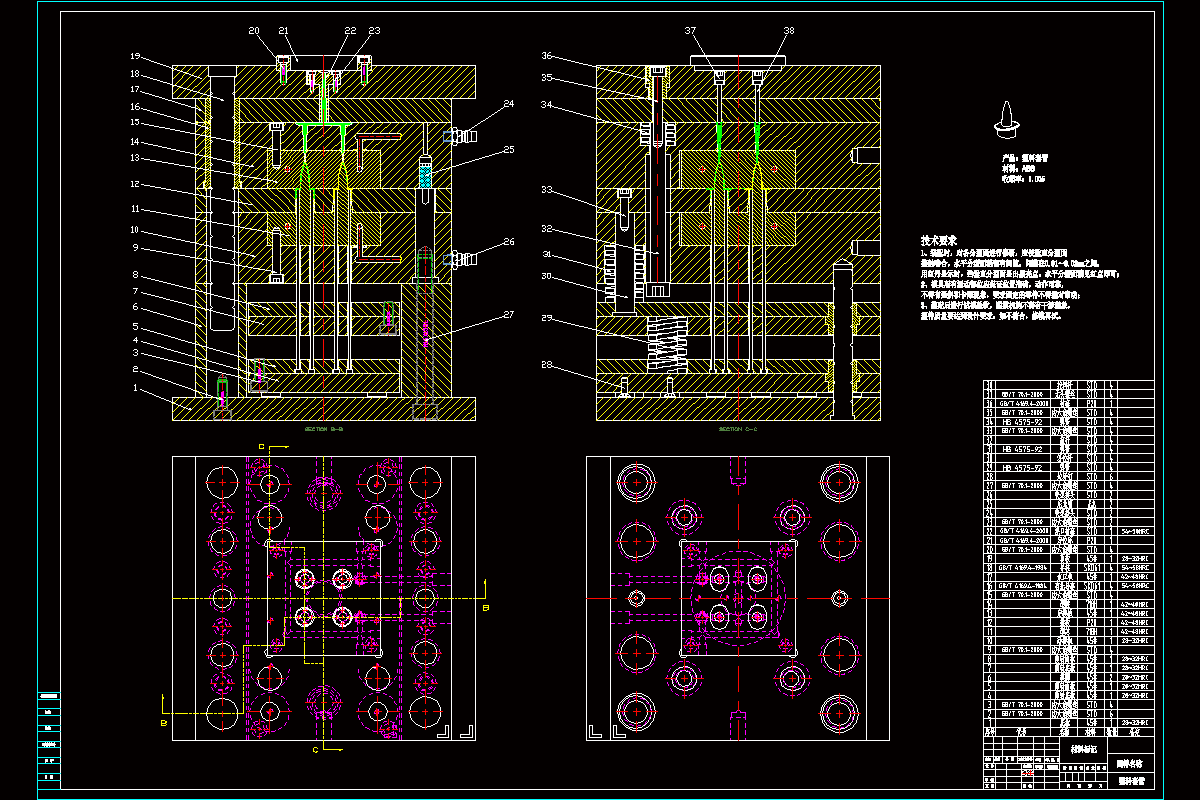The height and width of the screenshot is (800, 1200).
Task: Click the 材料标记 cell in the title block
Action: coord(1084,748)
